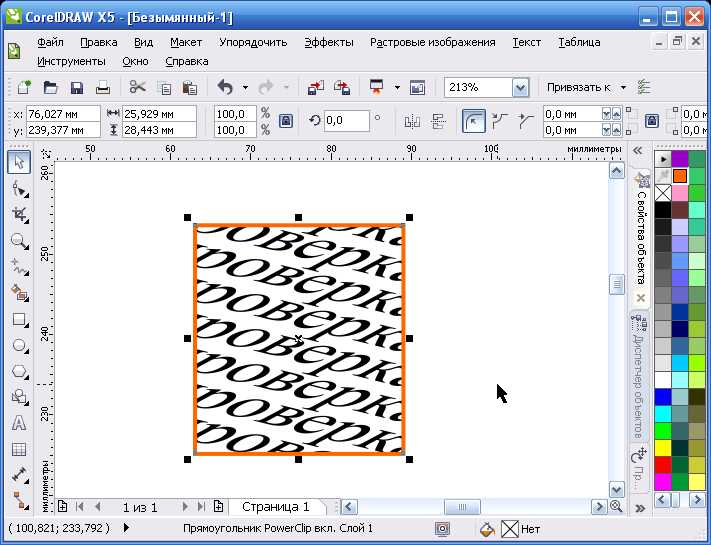Open the Файл menu
711x545 pixels.
pos(50,42)
